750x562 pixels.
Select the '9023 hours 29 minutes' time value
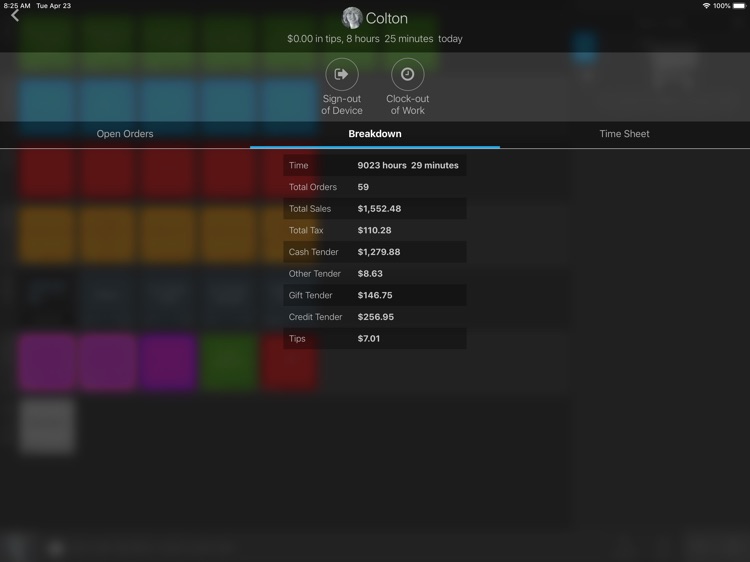click(x=408, y=165)
